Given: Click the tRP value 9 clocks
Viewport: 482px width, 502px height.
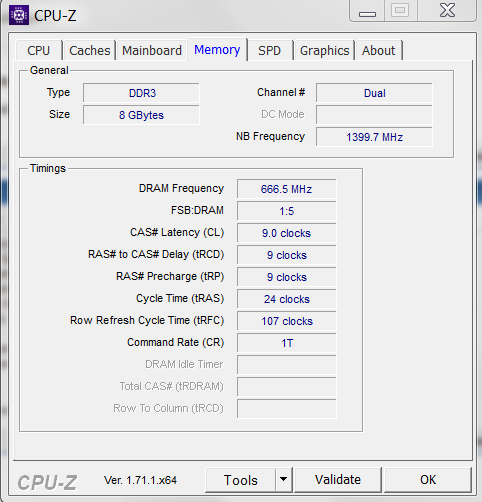Looking at the screenshot, I should 287,277.
